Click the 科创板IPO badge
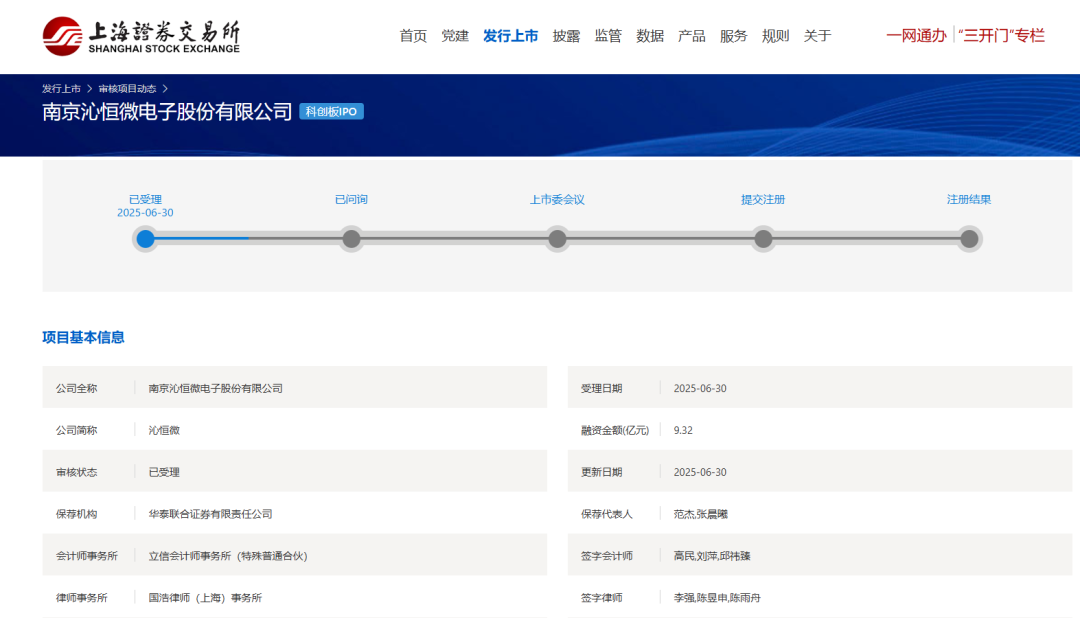The height and width of the screenshot is (618, 1080). [x=331, y=112]
